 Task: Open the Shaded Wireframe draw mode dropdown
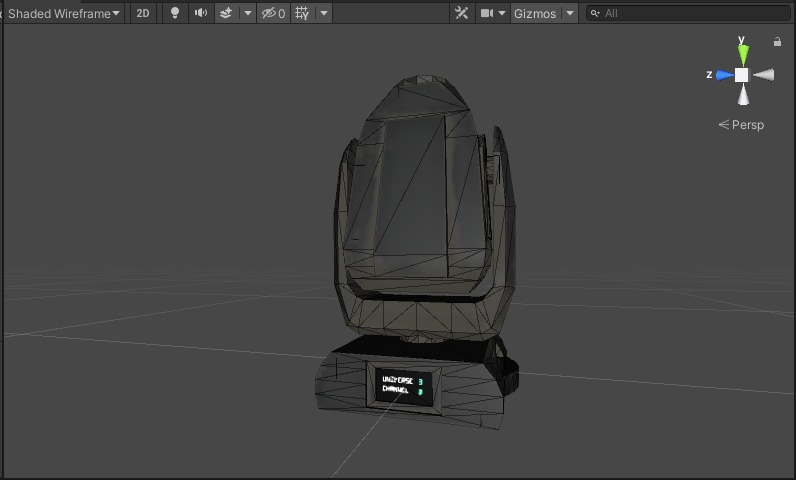[63, 14]
